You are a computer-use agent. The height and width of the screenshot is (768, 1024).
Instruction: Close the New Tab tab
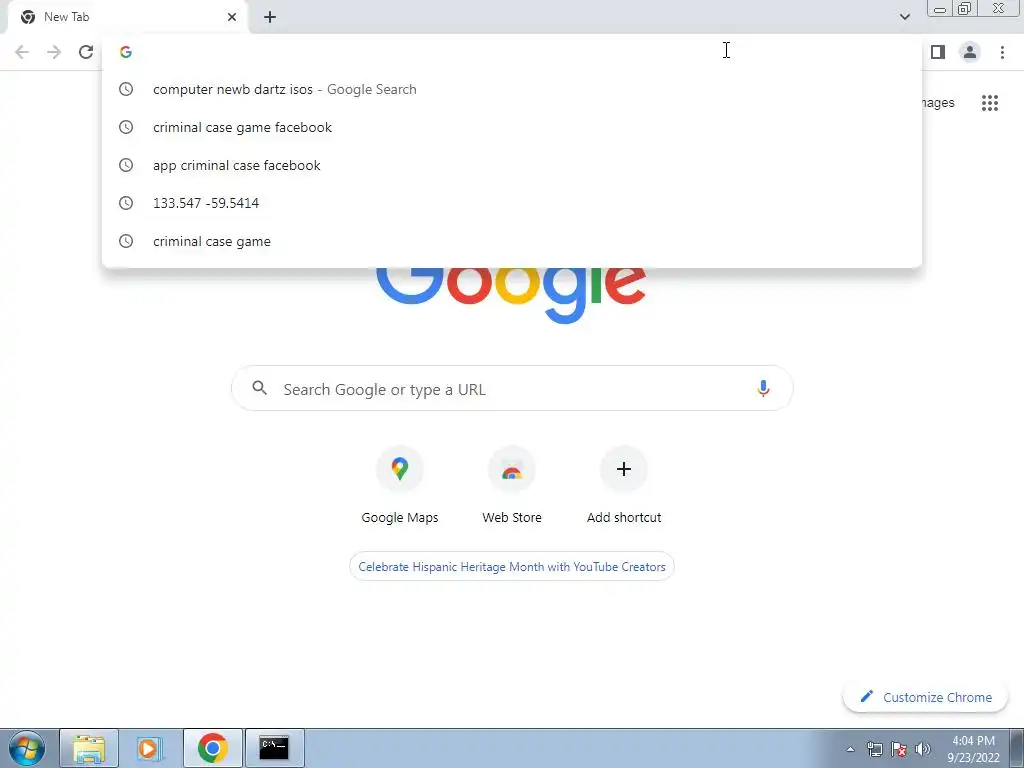coord(232,17)
